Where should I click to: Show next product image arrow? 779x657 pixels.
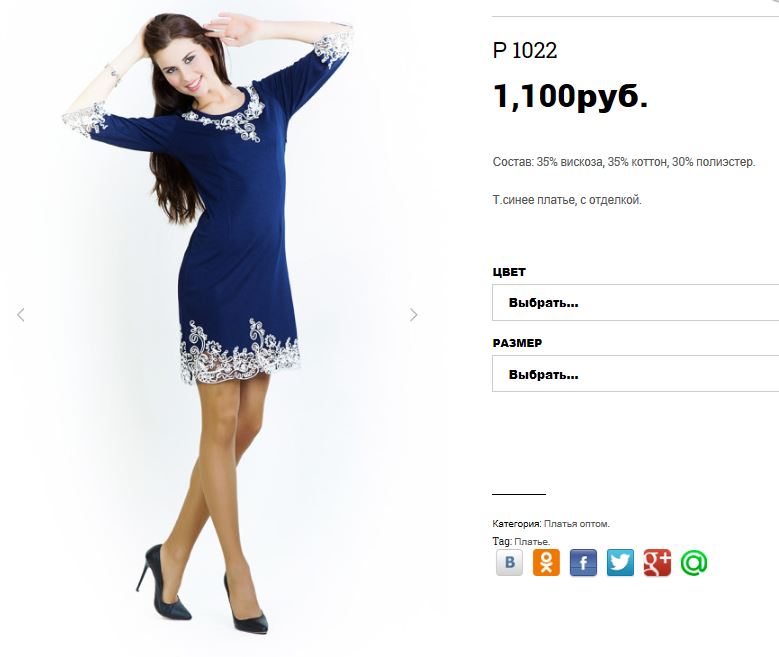click(x=413, y=315)
